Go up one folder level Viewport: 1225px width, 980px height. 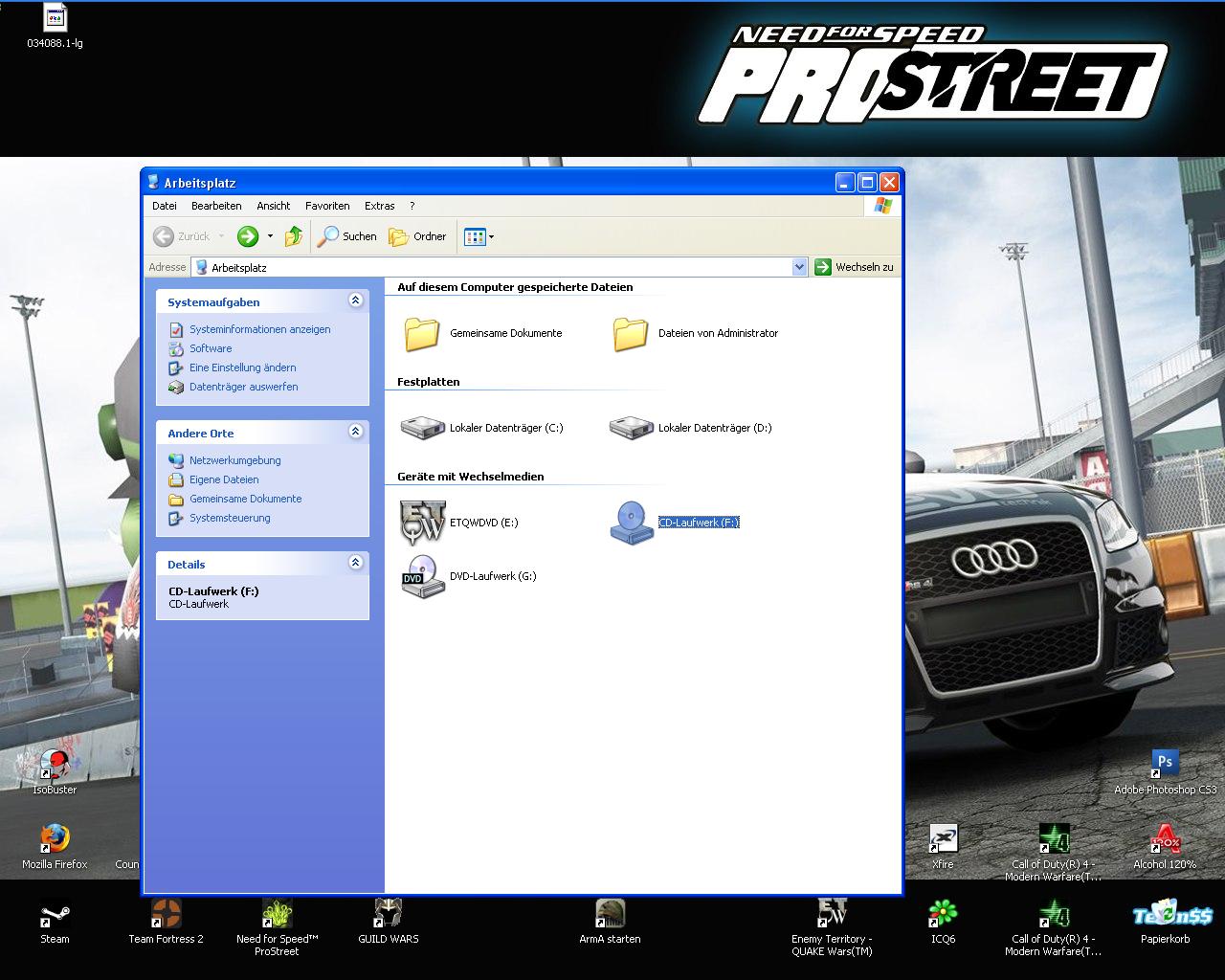[x=294, y=236]
